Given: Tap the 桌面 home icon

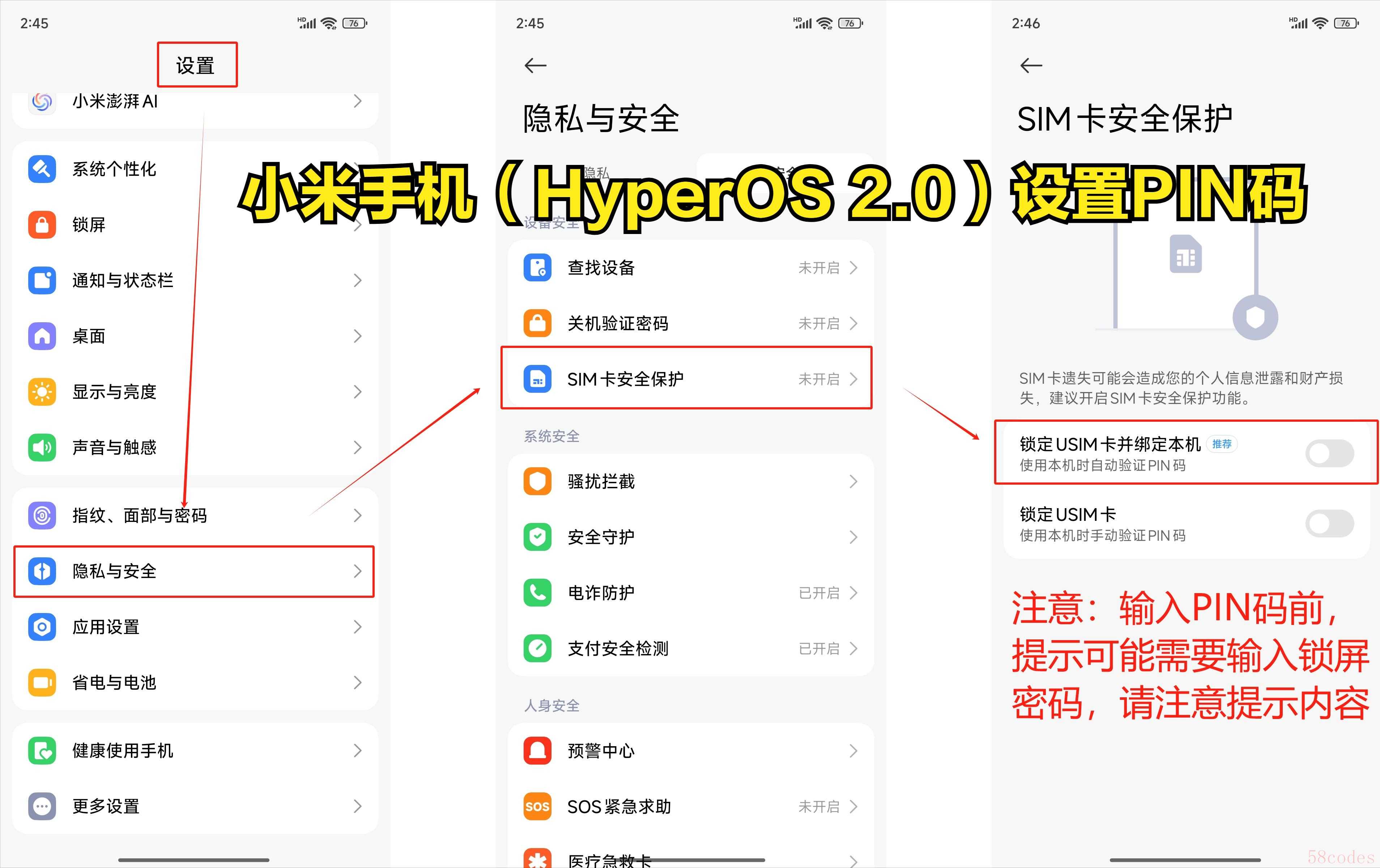Looking at the screenshot, I should click(x=42, y=336).
